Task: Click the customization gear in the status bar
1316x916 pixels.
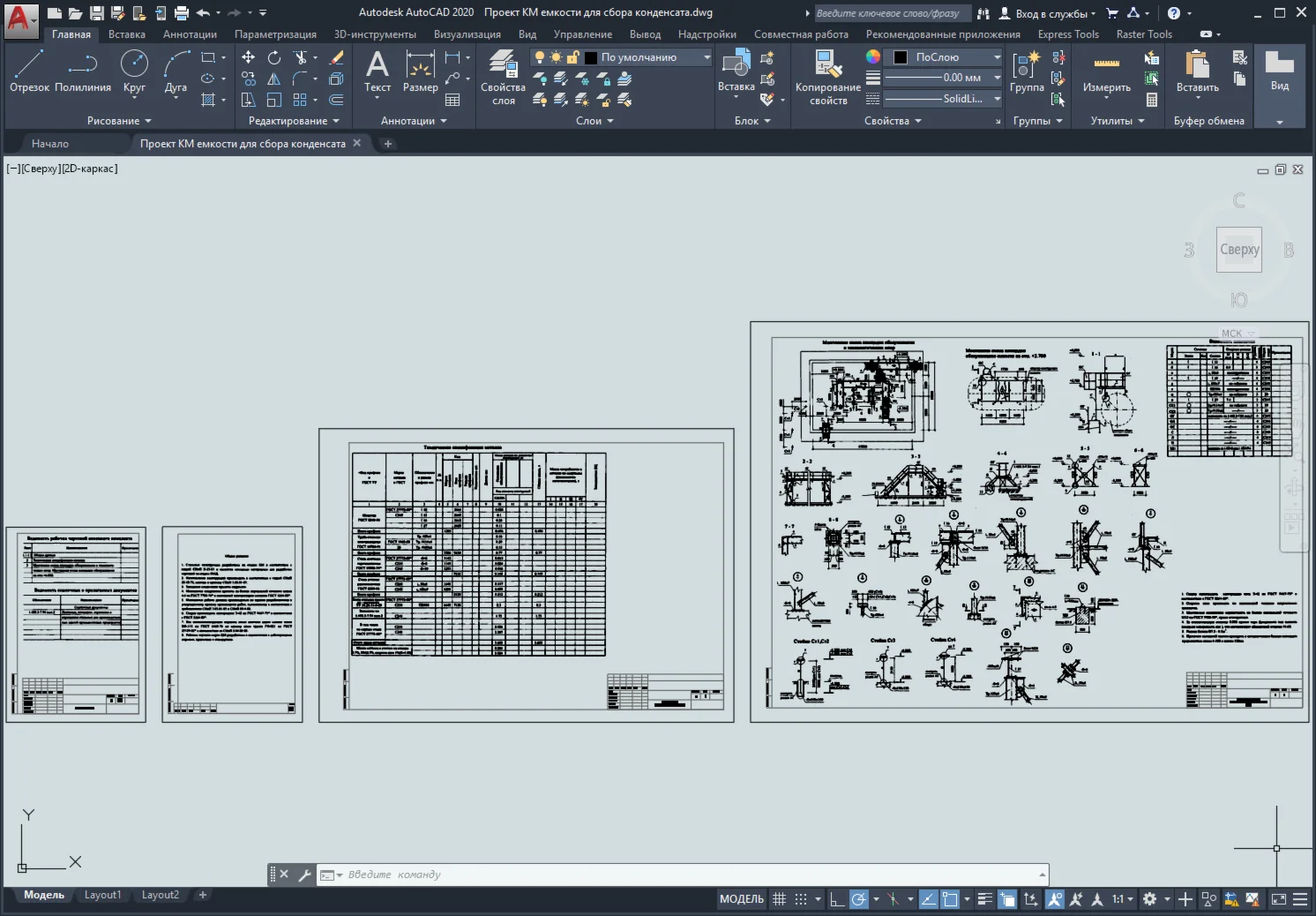Action: 1149,899
